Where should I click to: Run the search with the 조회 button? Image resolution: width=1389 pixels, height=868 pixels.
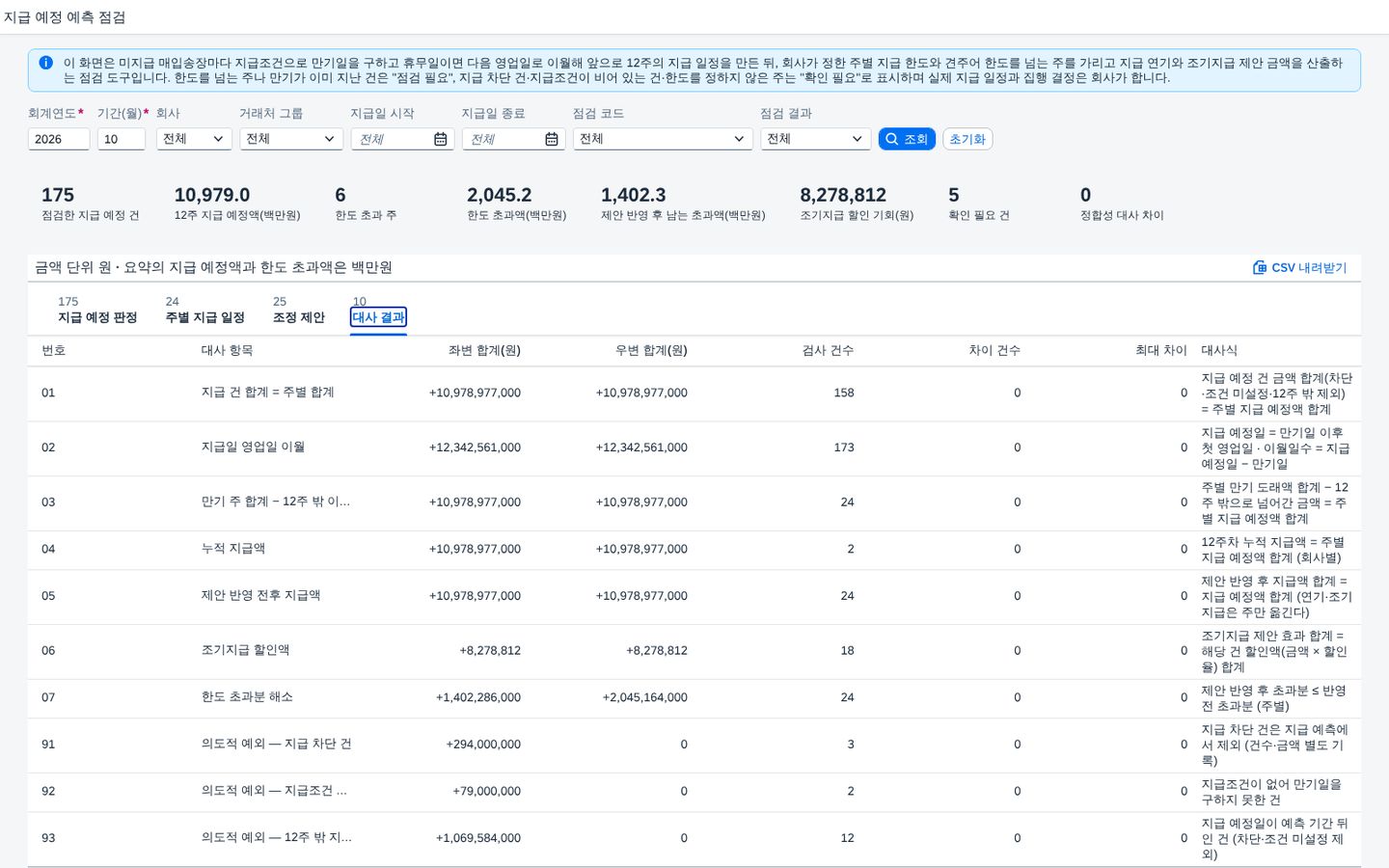[907, 139]
